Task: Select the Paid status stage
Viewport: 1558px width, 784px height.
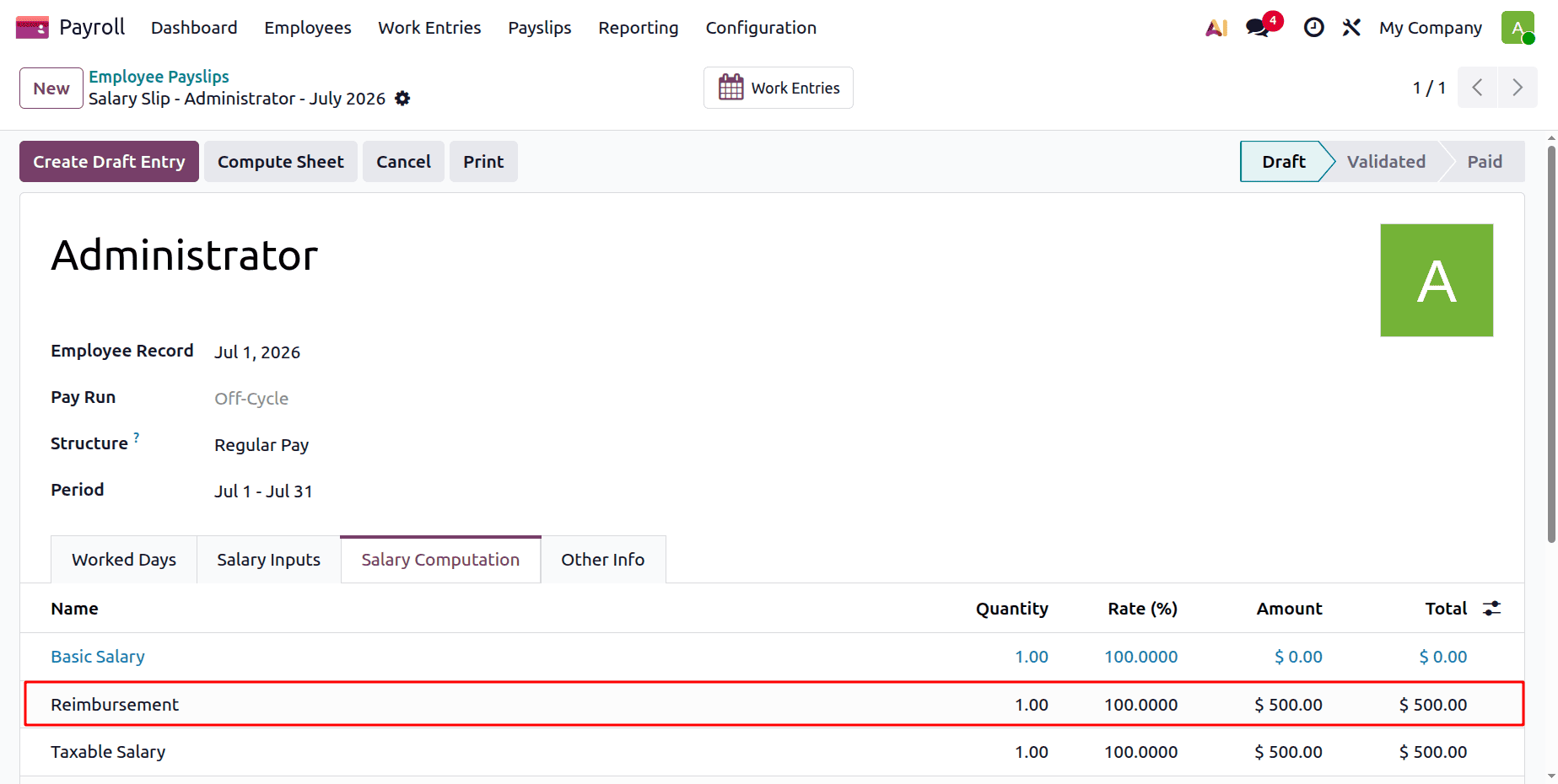Action: (1485, 162)
